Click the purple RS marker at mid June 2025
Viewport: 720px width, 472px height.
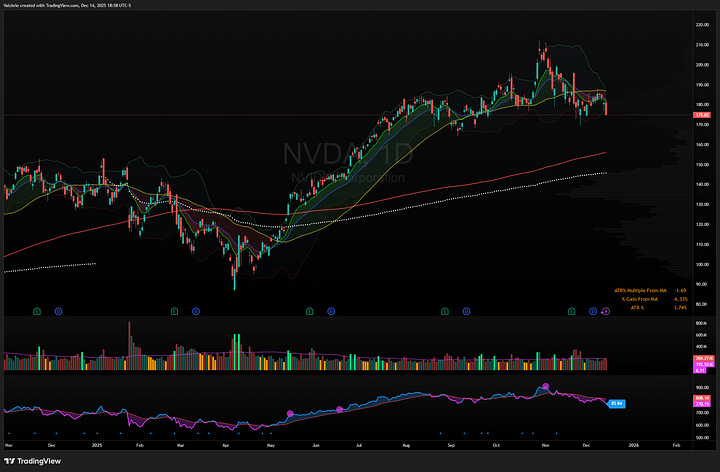click(x=339, y=409)
